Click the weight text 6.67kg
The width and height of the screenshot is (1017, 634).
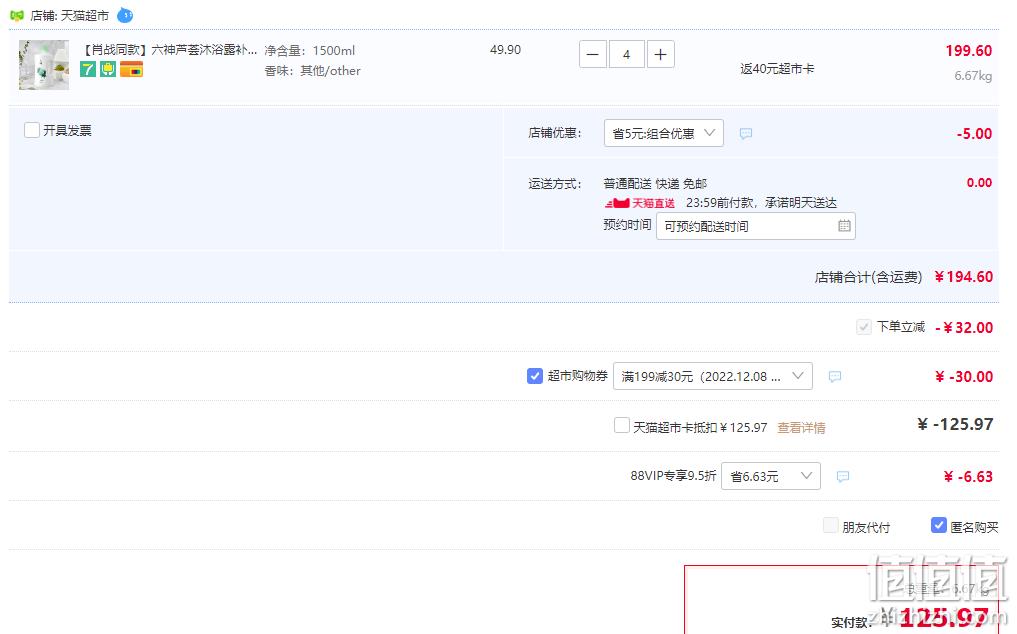(x=973, y=76)
